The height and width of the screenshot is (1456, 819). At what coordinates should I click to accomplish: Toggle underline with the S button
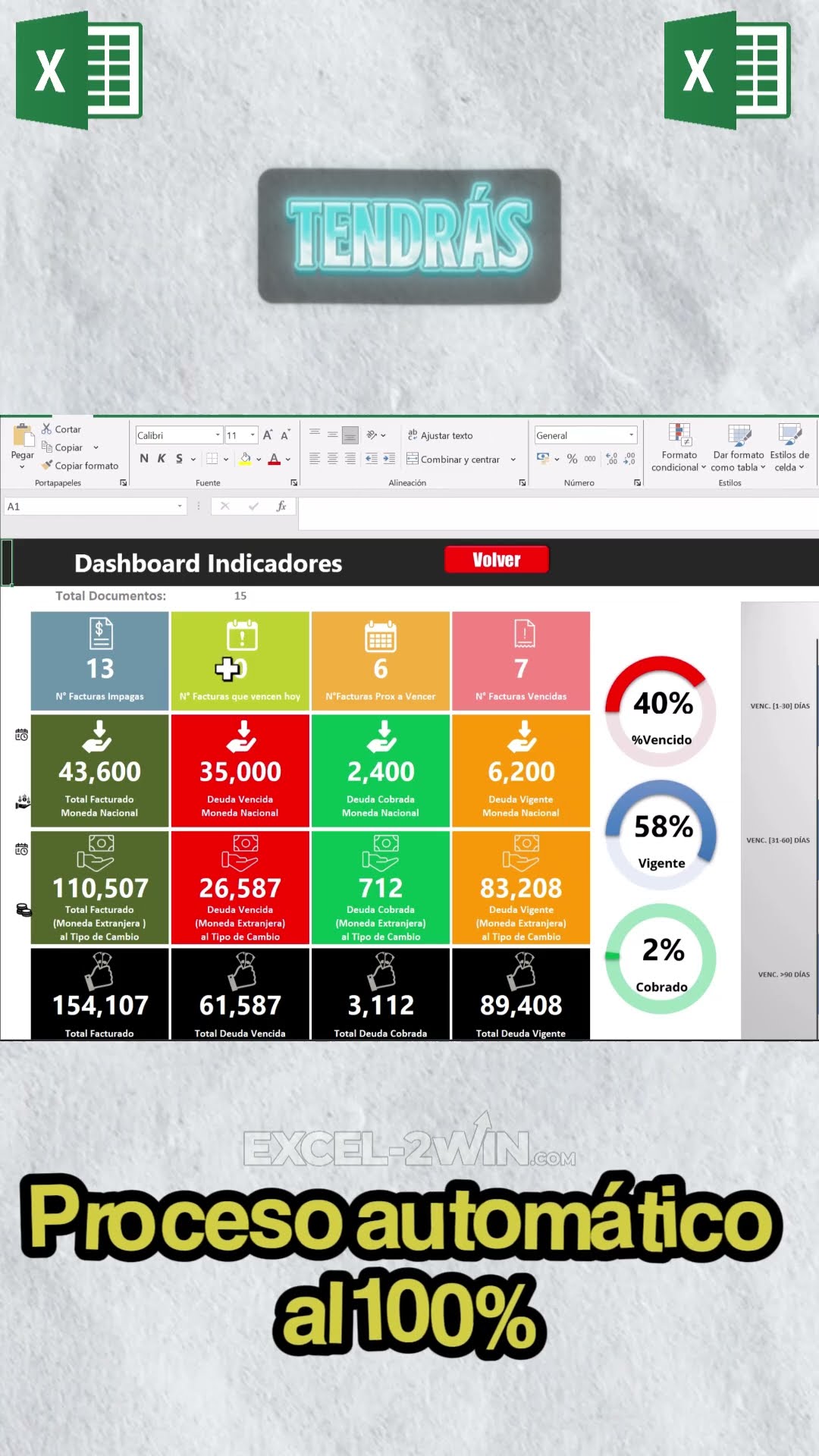coord(179,459)
